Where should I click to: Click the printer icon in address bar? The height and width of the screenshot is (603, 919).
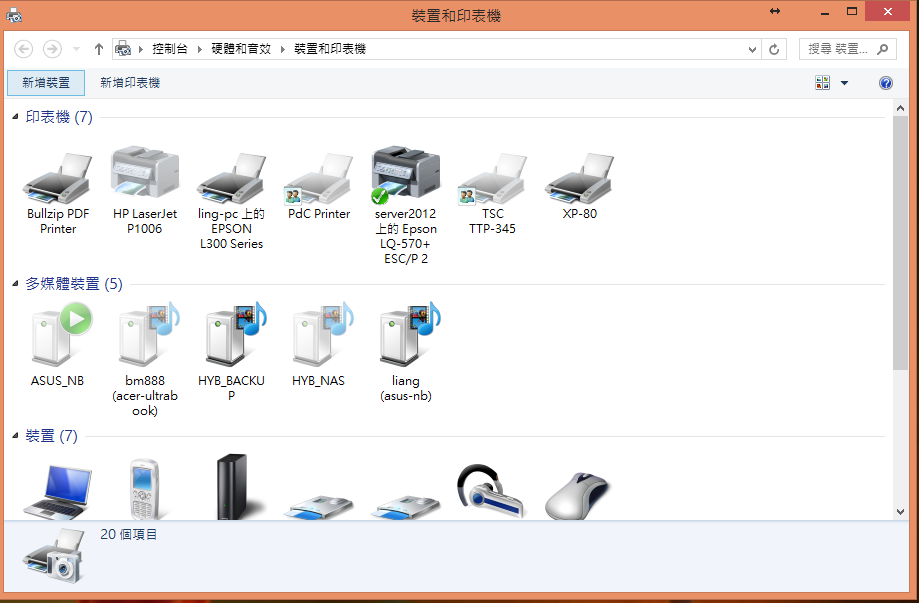[123, 49]
